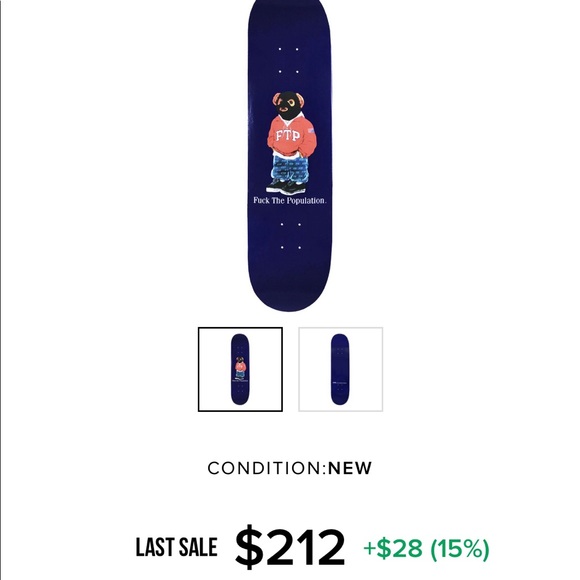The image size is (580, 580).
Task: Click the green +$28 (15%) price change
Action: (426, 549)
